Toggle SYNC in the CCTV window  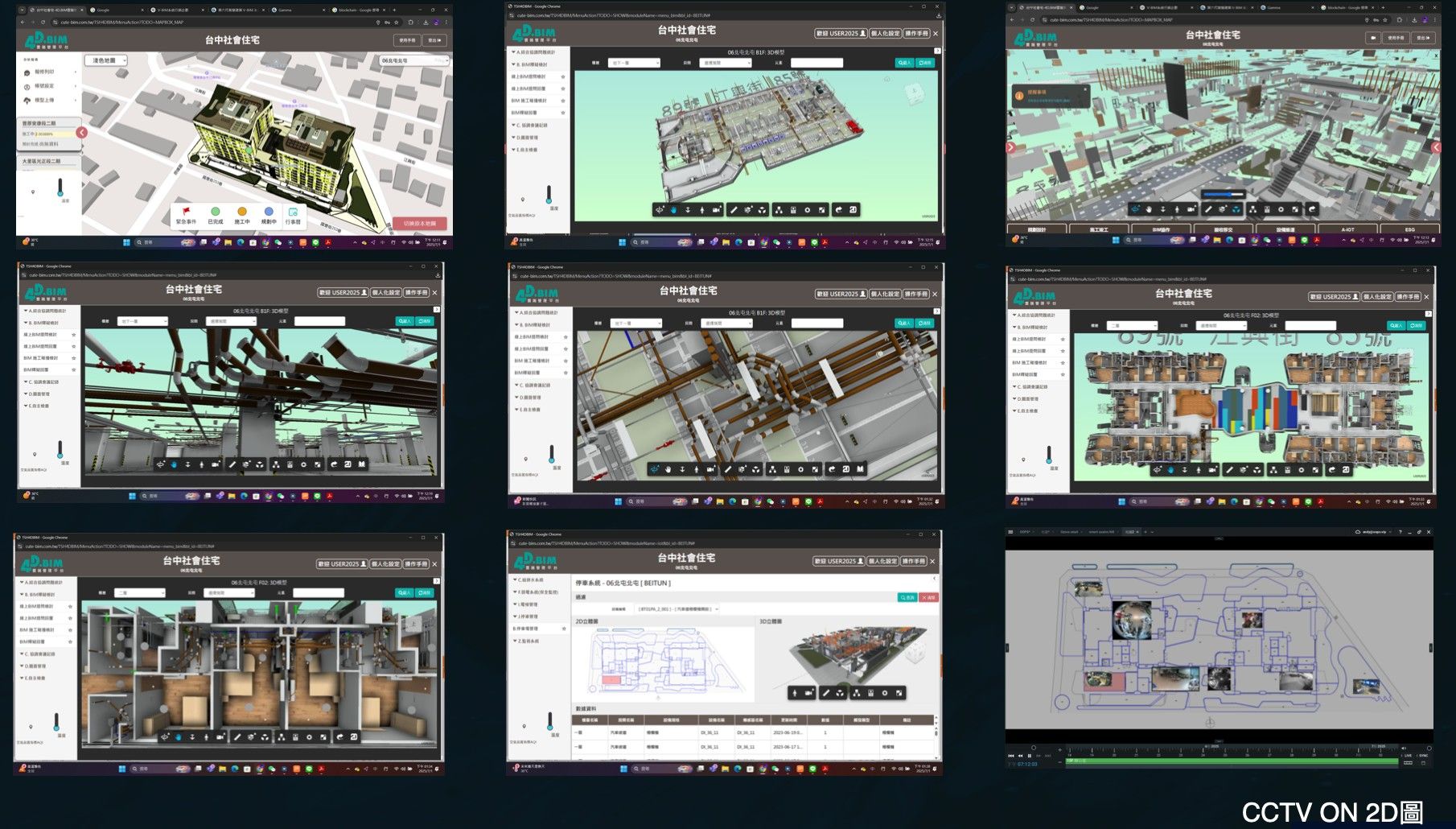(1422, 756)
